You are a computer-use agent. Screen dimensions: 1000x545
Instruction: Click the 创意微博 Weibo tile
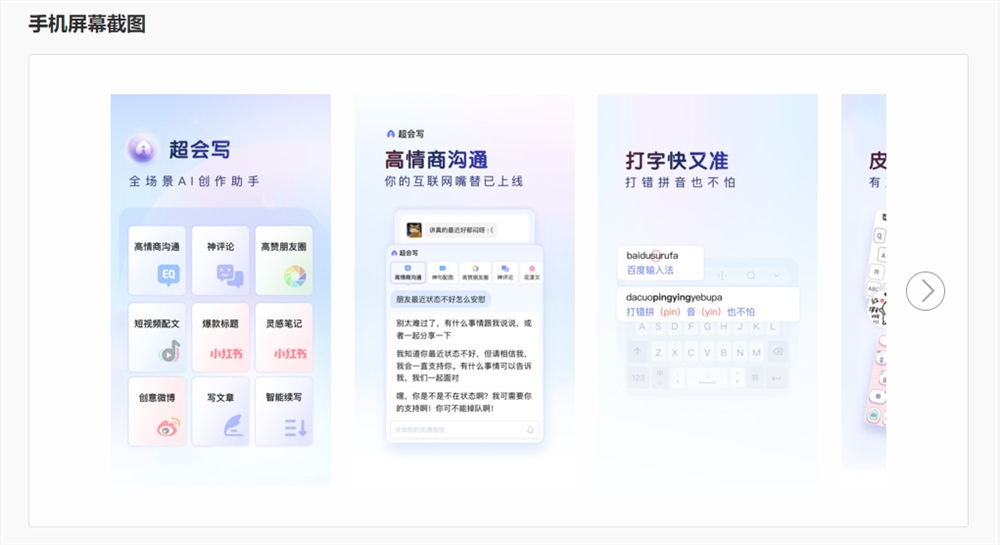tap(157, 411)
